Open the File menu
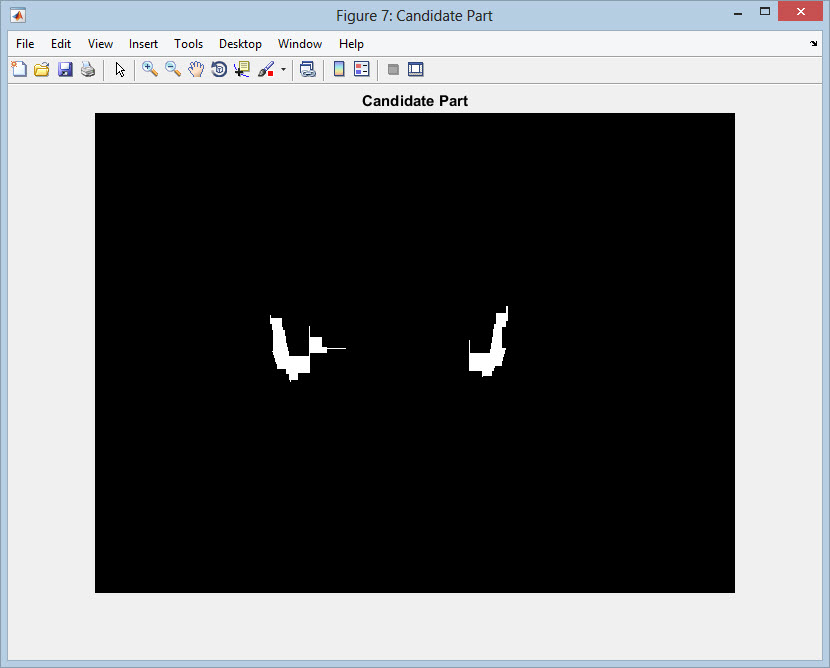This screenshot has width=830, height=668. pyautogui.click(x=25, y=44)
